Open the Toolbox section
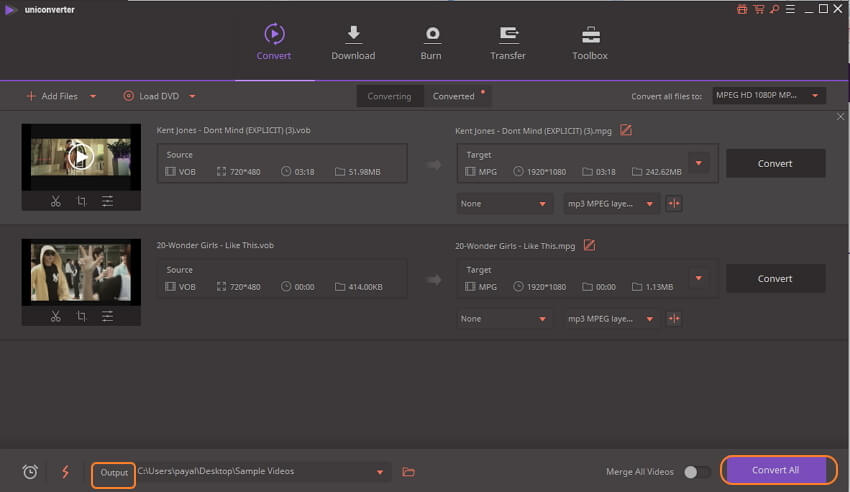850x492 pixels. coord(590,42)
